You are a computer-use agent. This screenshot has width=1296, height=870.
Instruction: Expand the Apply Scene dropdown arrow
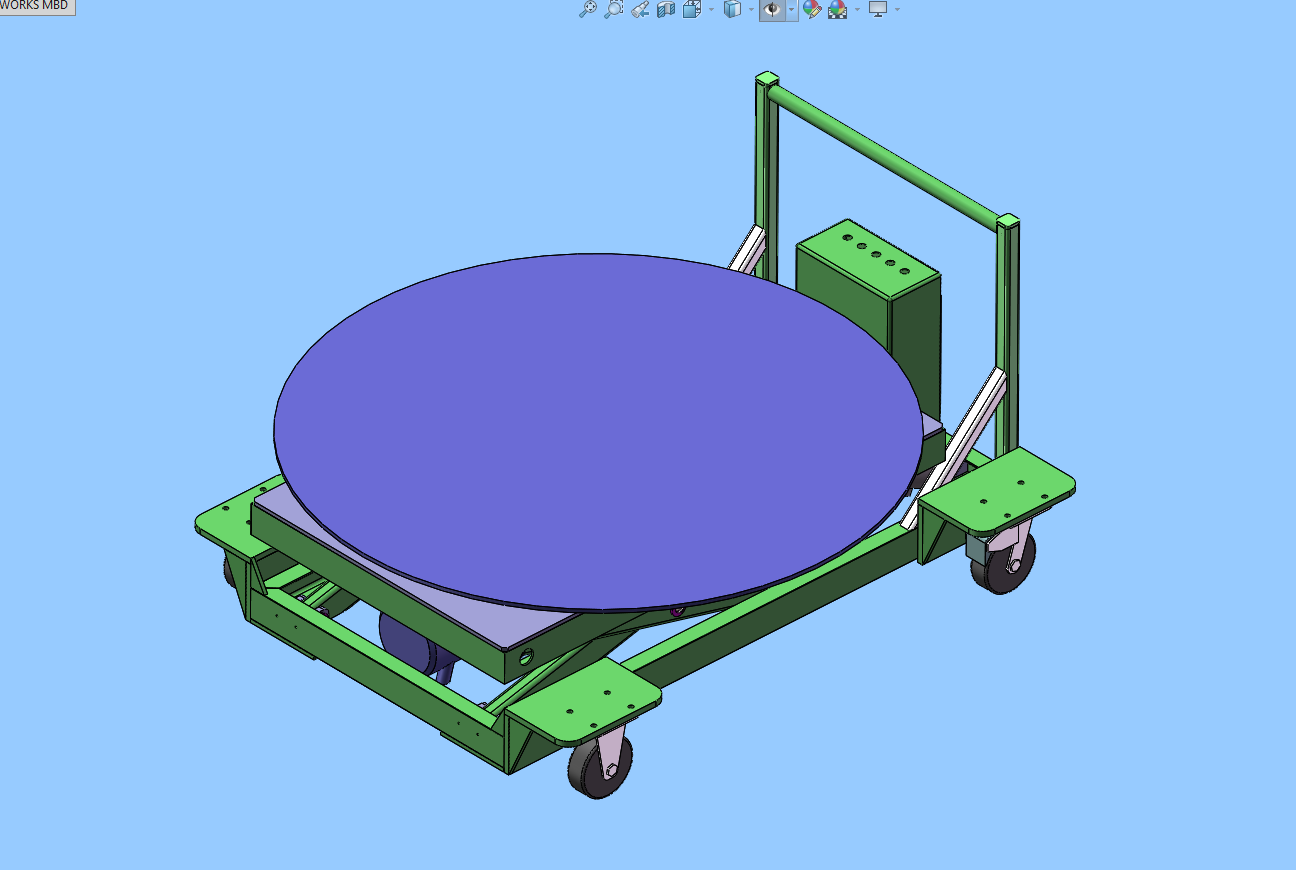click(x=857, y=10)
